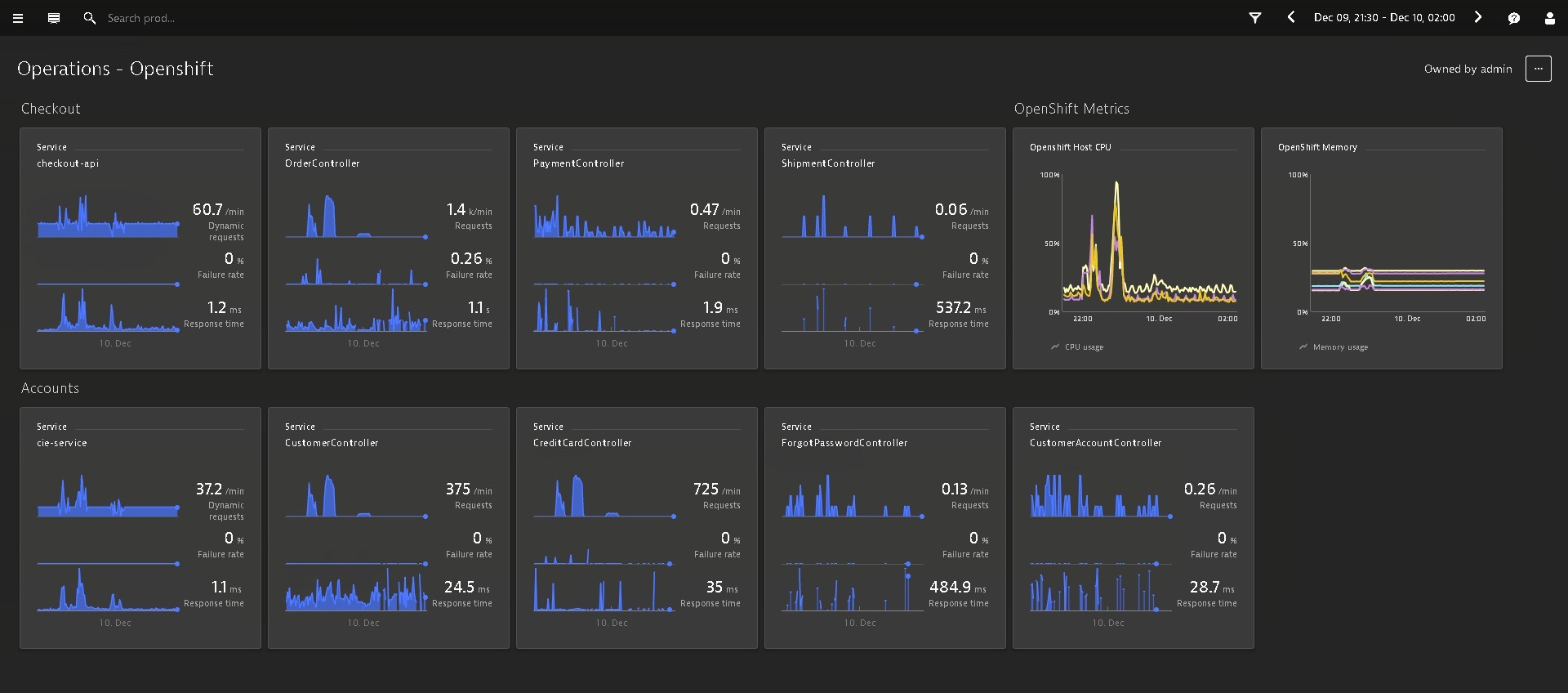This screenshot has height=693, width=1568.
Task: Open the user account menu icon
Action: coord(1549,18)
